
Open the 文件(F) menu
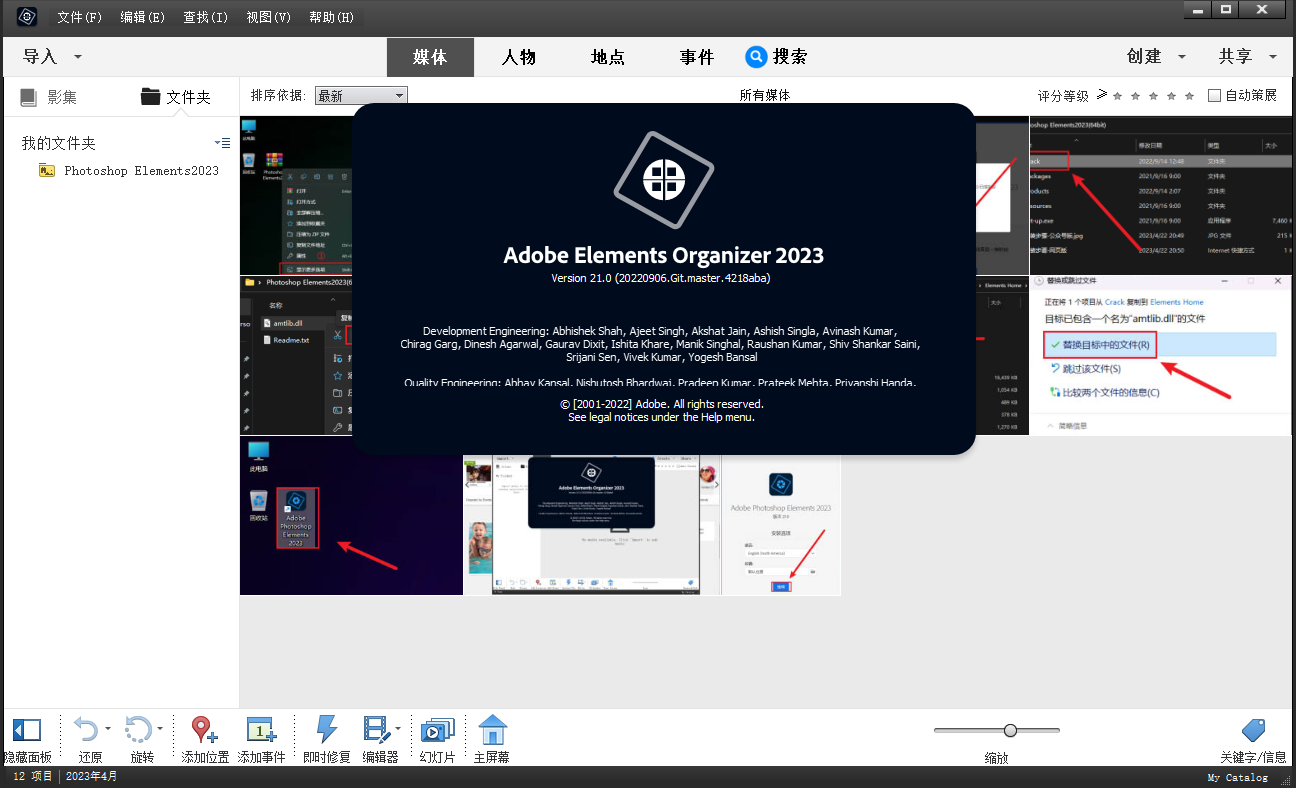pos(80,17)
